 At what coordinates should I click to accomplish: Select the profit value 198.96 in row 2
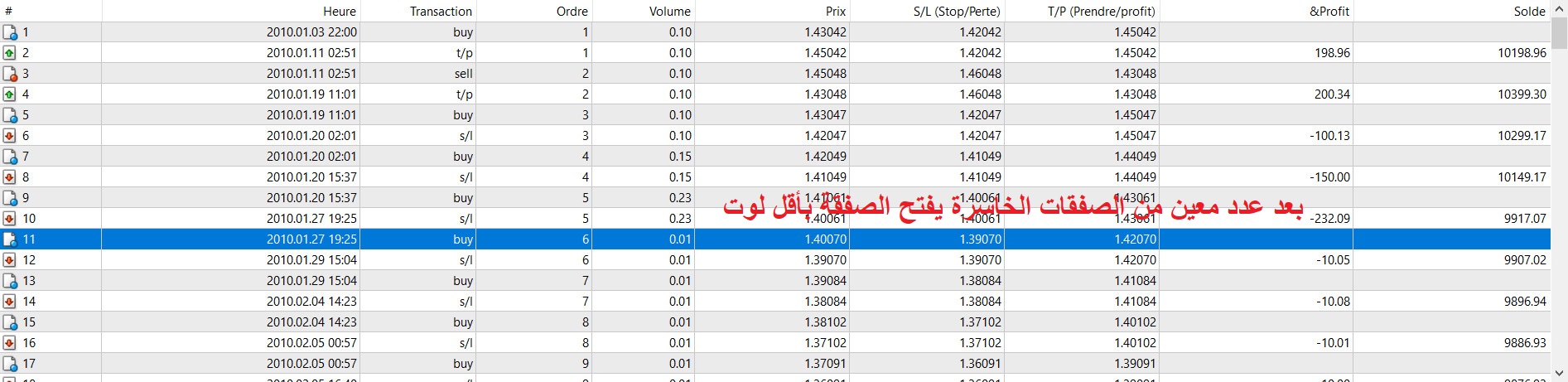(x=1331, y=53)
